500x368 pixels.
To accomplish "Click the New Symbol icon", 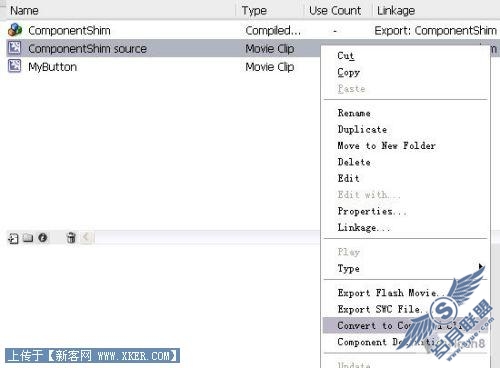I will pos(13,238).
